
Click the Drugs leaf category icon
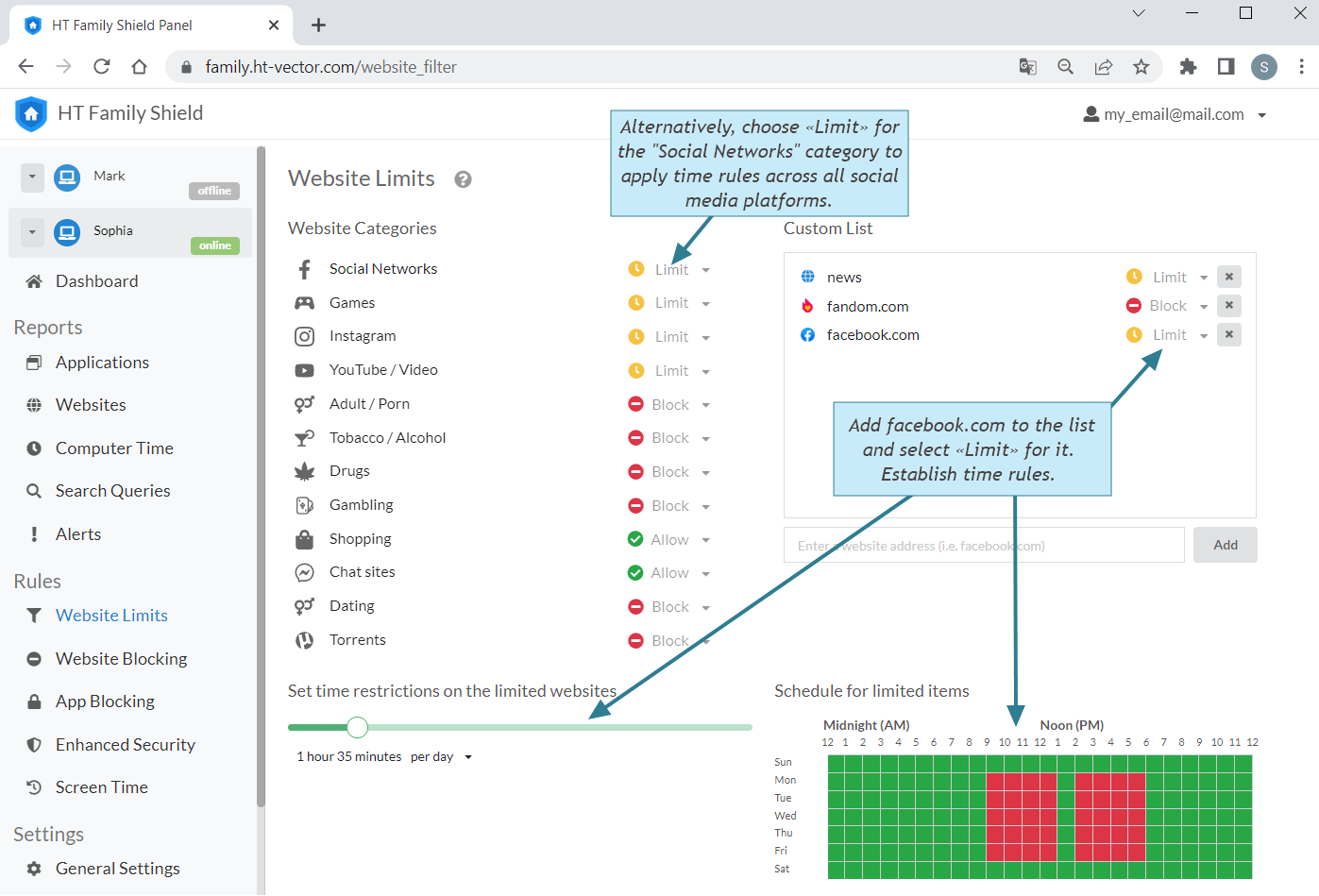click(x=304, y=471)
